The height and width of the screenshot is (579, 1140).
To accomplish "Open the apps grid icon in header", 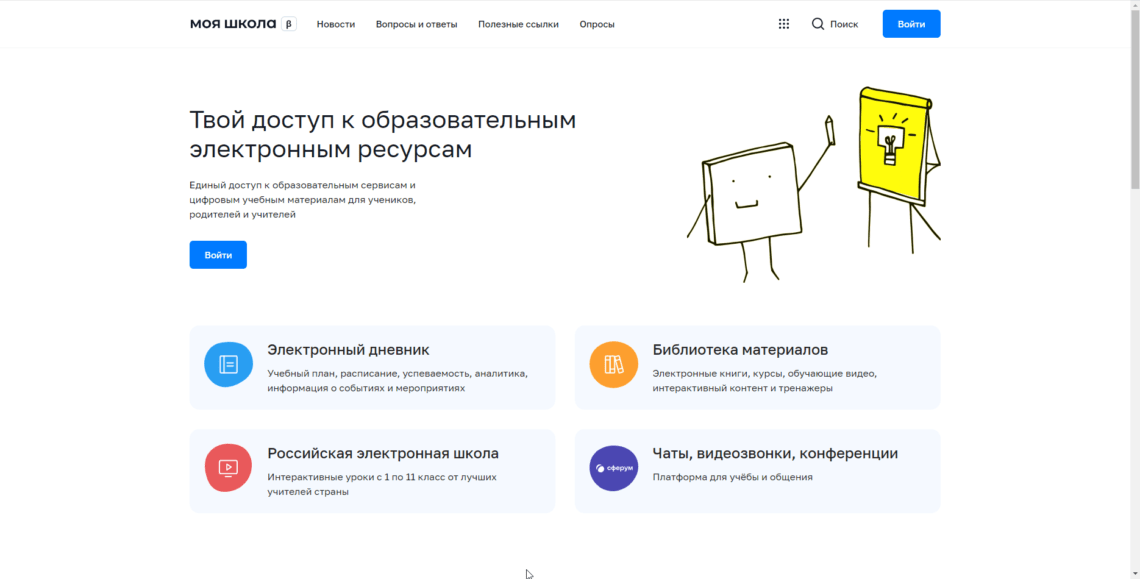I will pyautogui.click(x=784, y=24).
